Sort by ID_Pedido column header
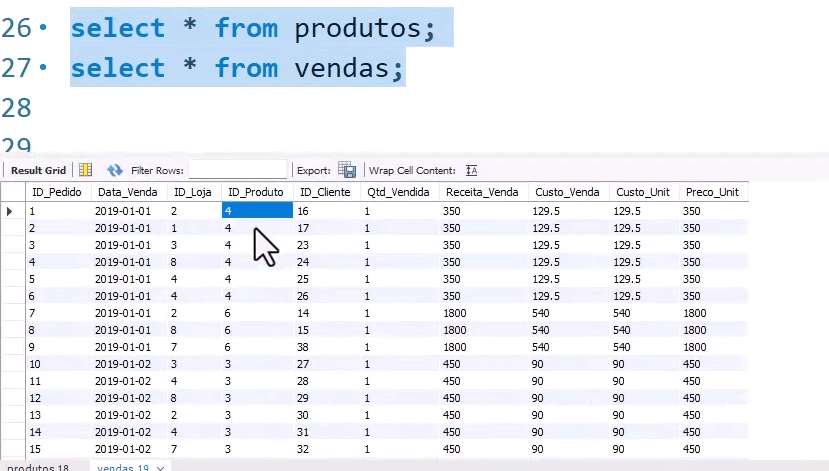Image resolution: width=829 pixels, height=471 pixels. (57, 192)
